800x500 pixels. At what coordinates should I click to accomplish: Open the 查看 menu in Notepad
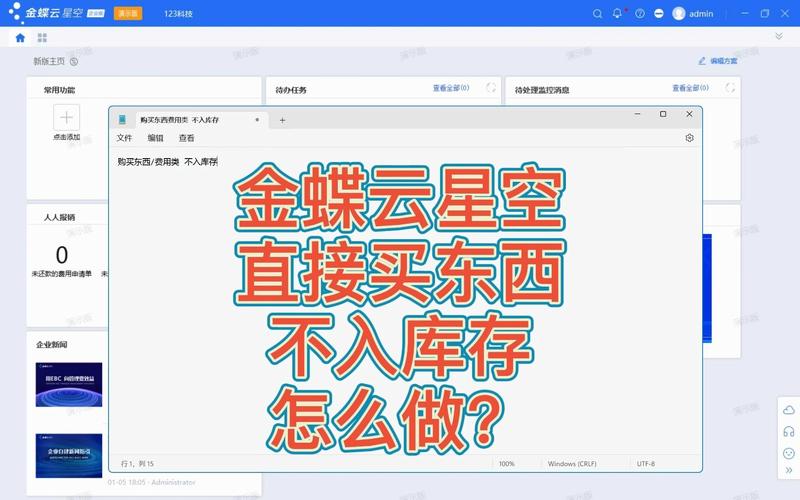click(186, 138)
